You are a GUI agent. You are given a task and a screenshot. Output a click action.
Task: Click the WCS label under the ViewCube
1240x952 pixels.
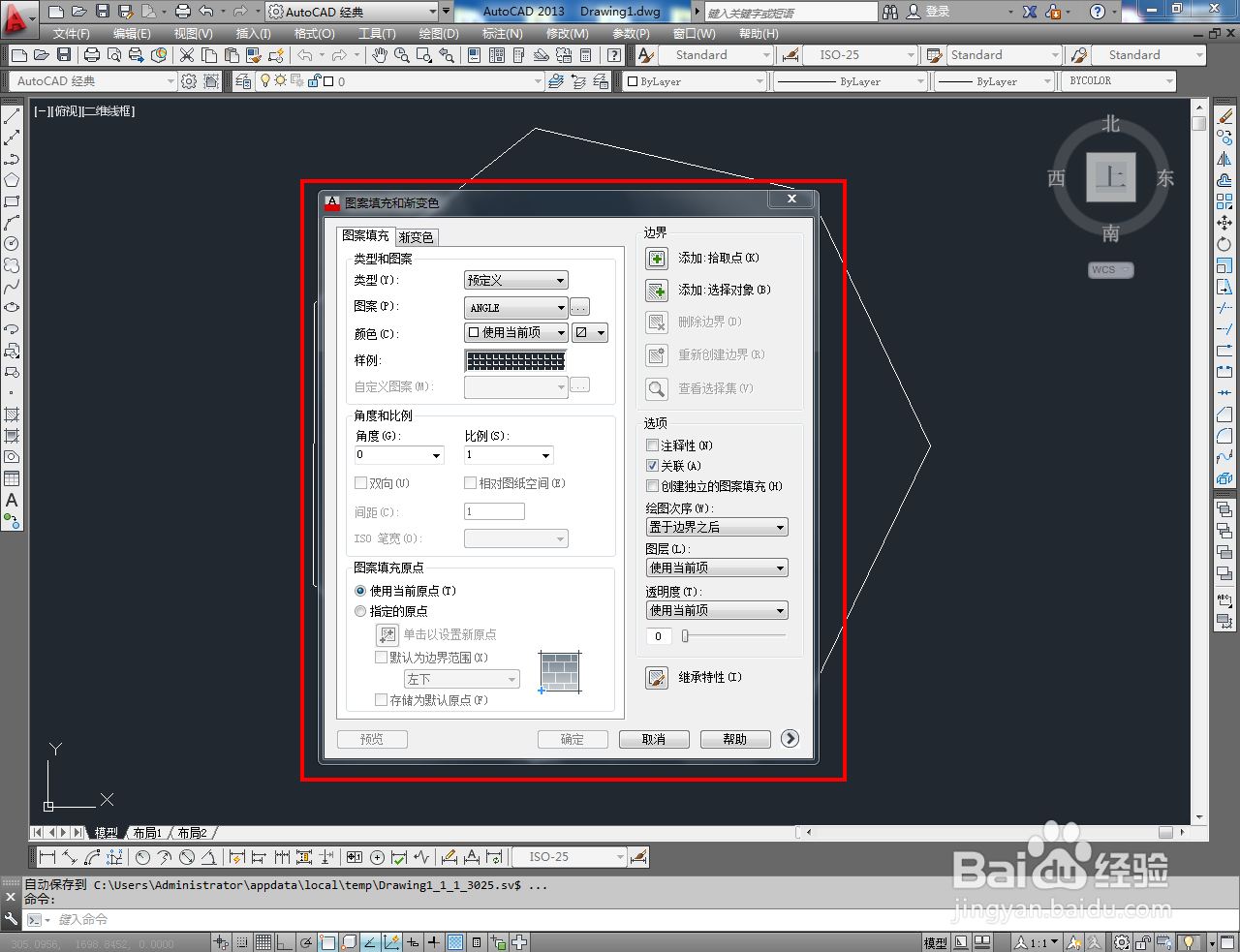(x=1110, y=270)
